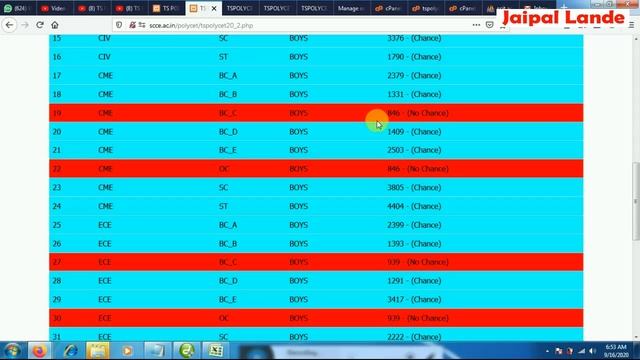
Task: Open the network status tray icon
Action: (582, 351)
